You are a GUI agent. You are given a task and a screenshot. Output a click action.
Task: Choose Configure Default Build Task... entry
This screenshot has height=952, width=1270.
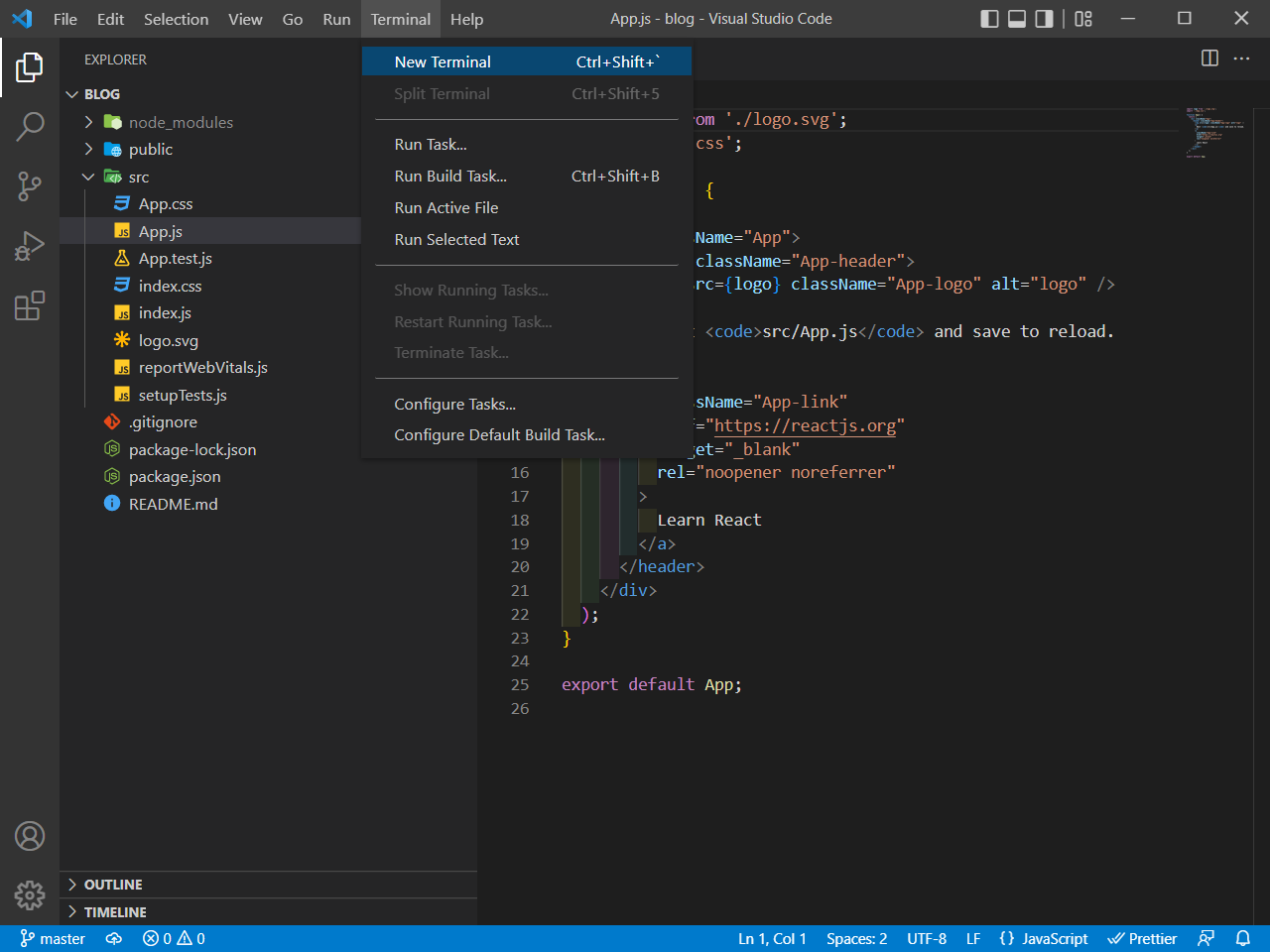pos(527,434)
